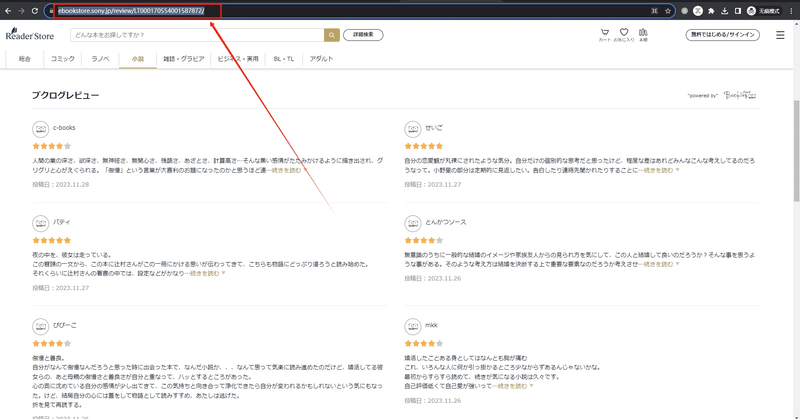Screen dimensions: 800x419
Task: Open the shopping cart icon
Action: pyautogui.click(x=605, y=34)
